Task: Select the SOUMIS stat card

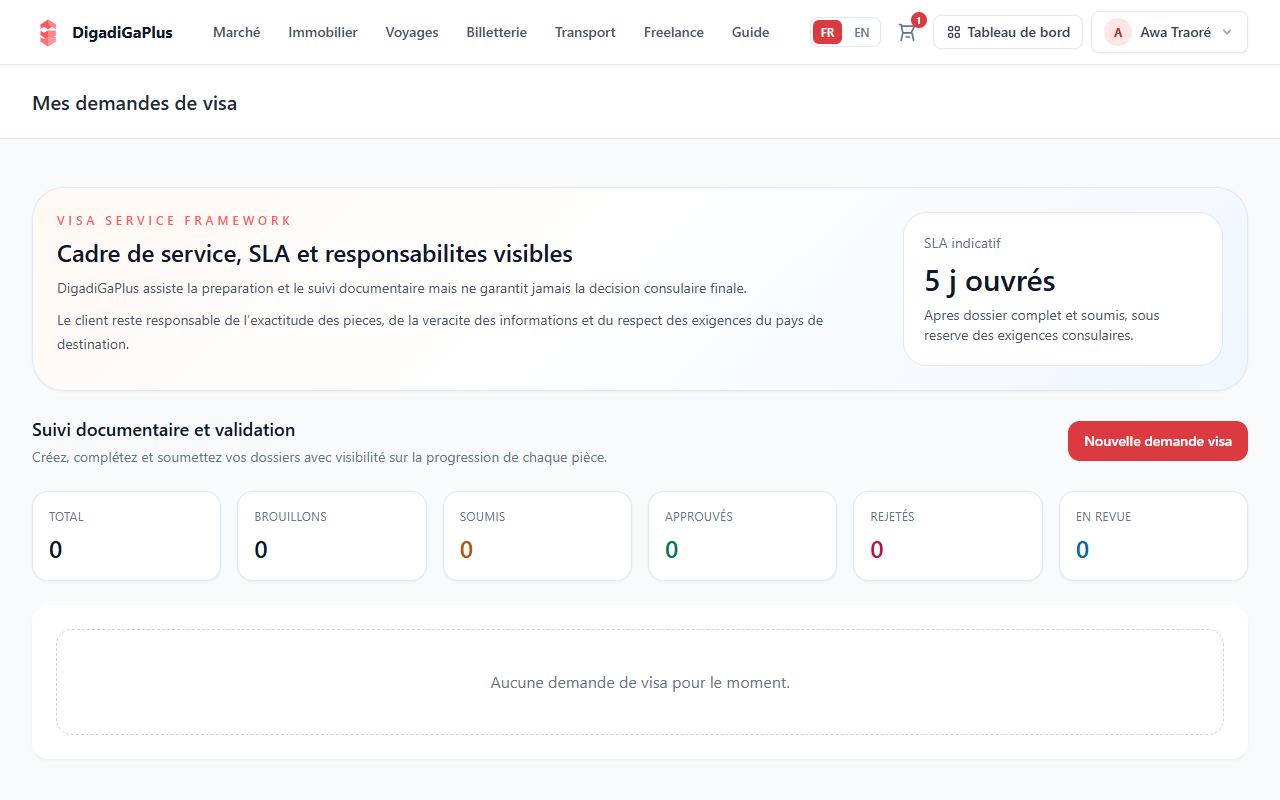Action: click(x=537, y=536)
